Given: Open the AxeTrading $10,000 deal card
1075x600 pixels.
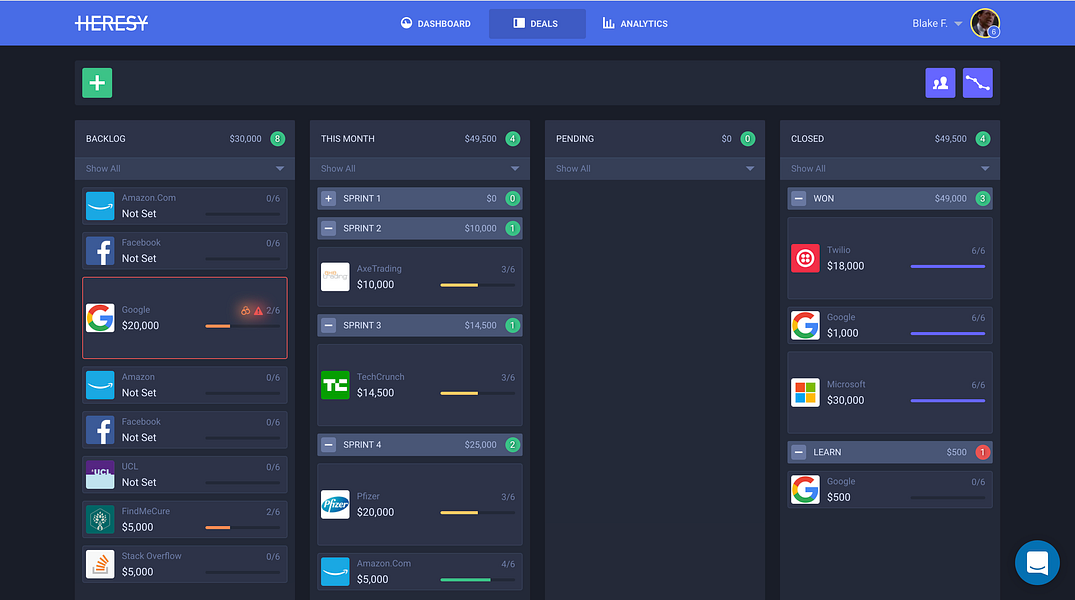Looking at the screenshot, I should [420, 277].
